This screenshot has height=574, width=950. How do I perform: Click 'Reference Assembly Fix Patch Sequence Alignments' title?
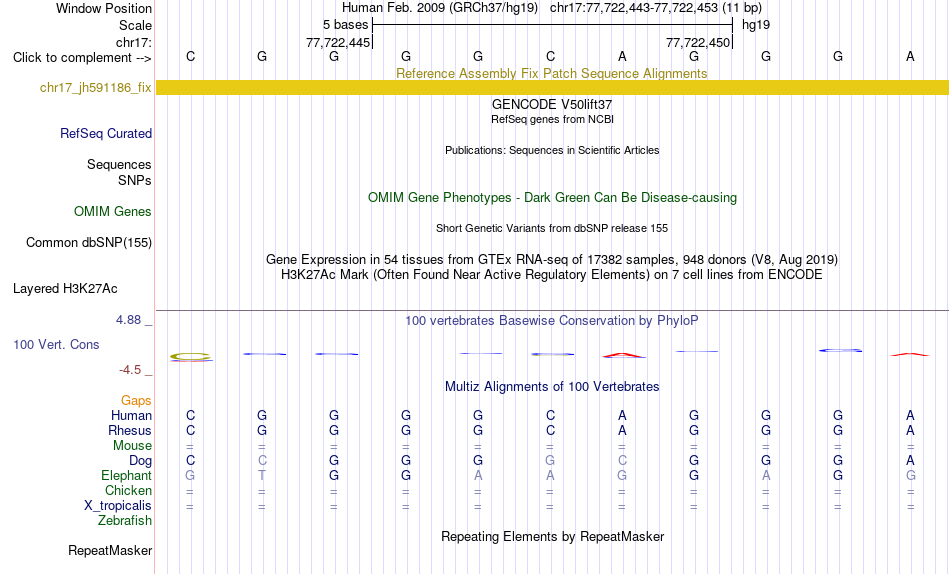point(551,73)
